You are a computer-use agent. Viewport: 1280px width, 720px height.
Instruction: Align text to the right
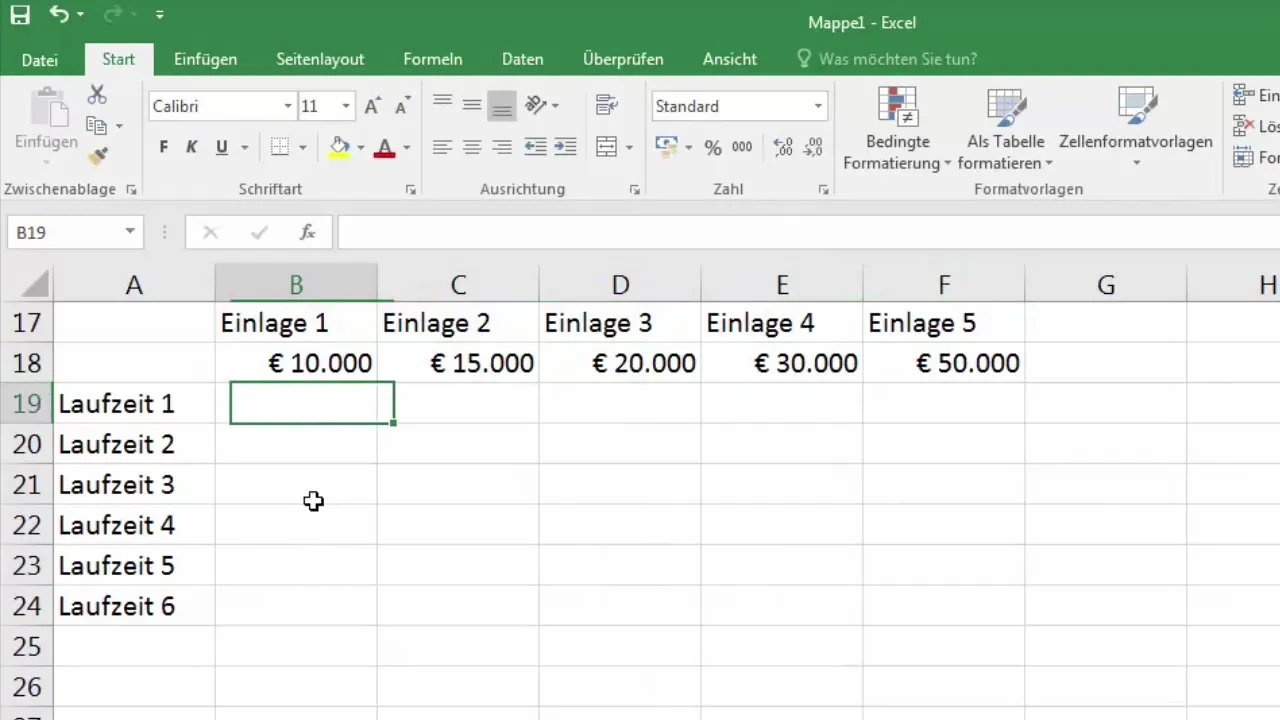point(502,147)
